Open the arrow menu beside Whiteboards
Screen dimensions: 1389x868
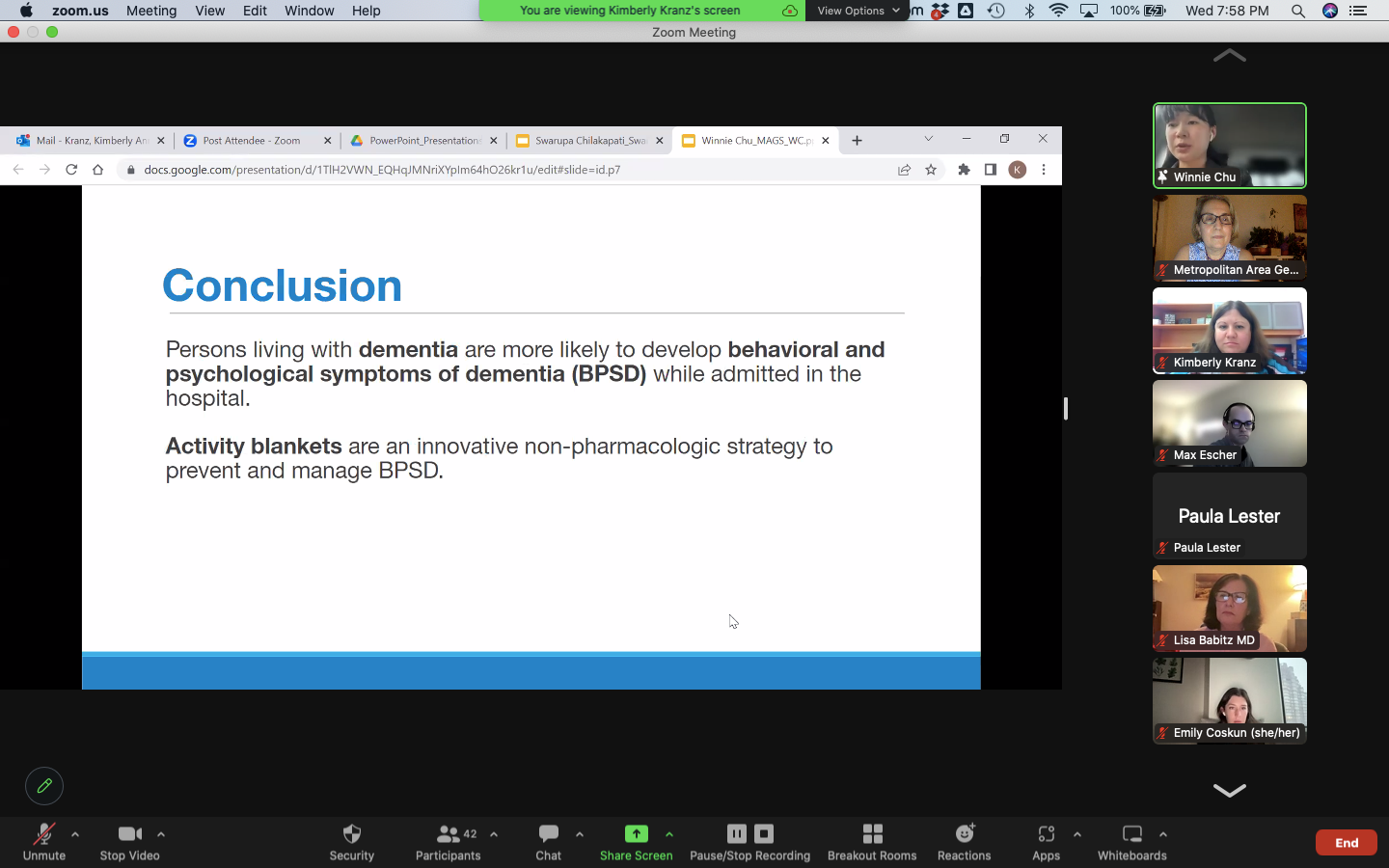1163,834
